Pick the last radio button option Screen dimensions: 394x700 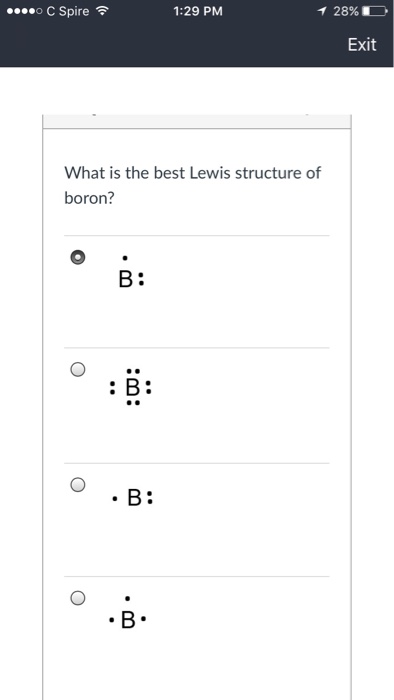(x=78, y=597)
